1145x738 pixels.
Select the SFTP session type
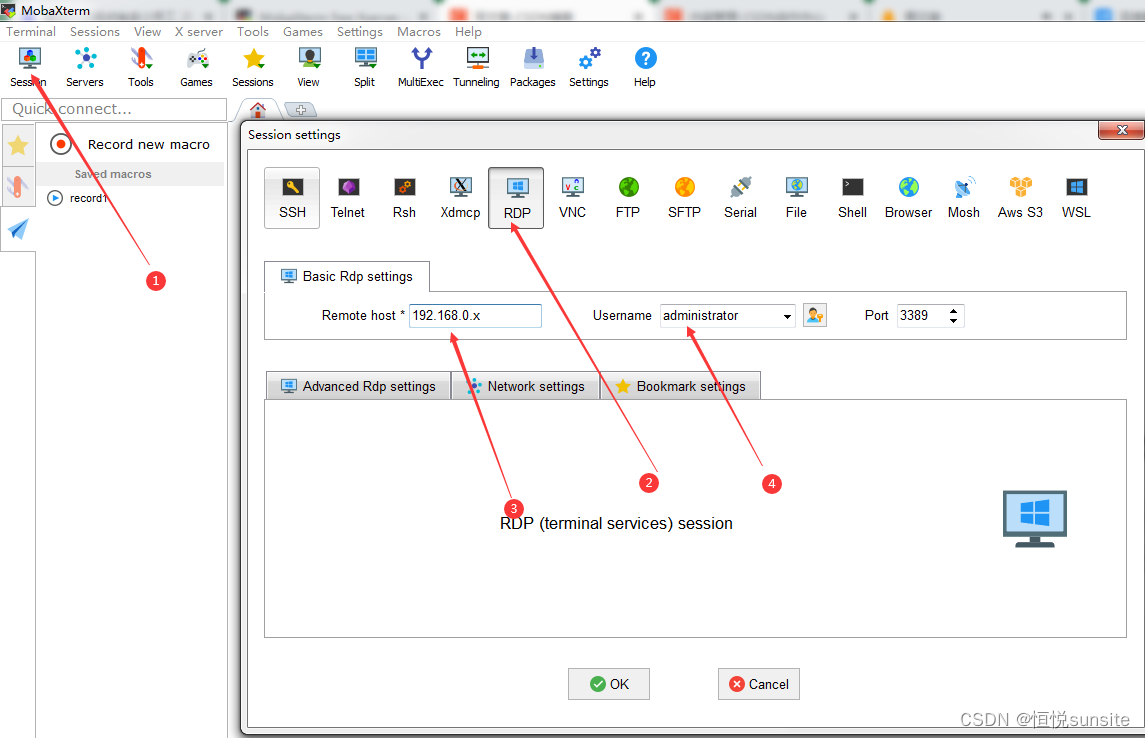click(x=684, y=197)
